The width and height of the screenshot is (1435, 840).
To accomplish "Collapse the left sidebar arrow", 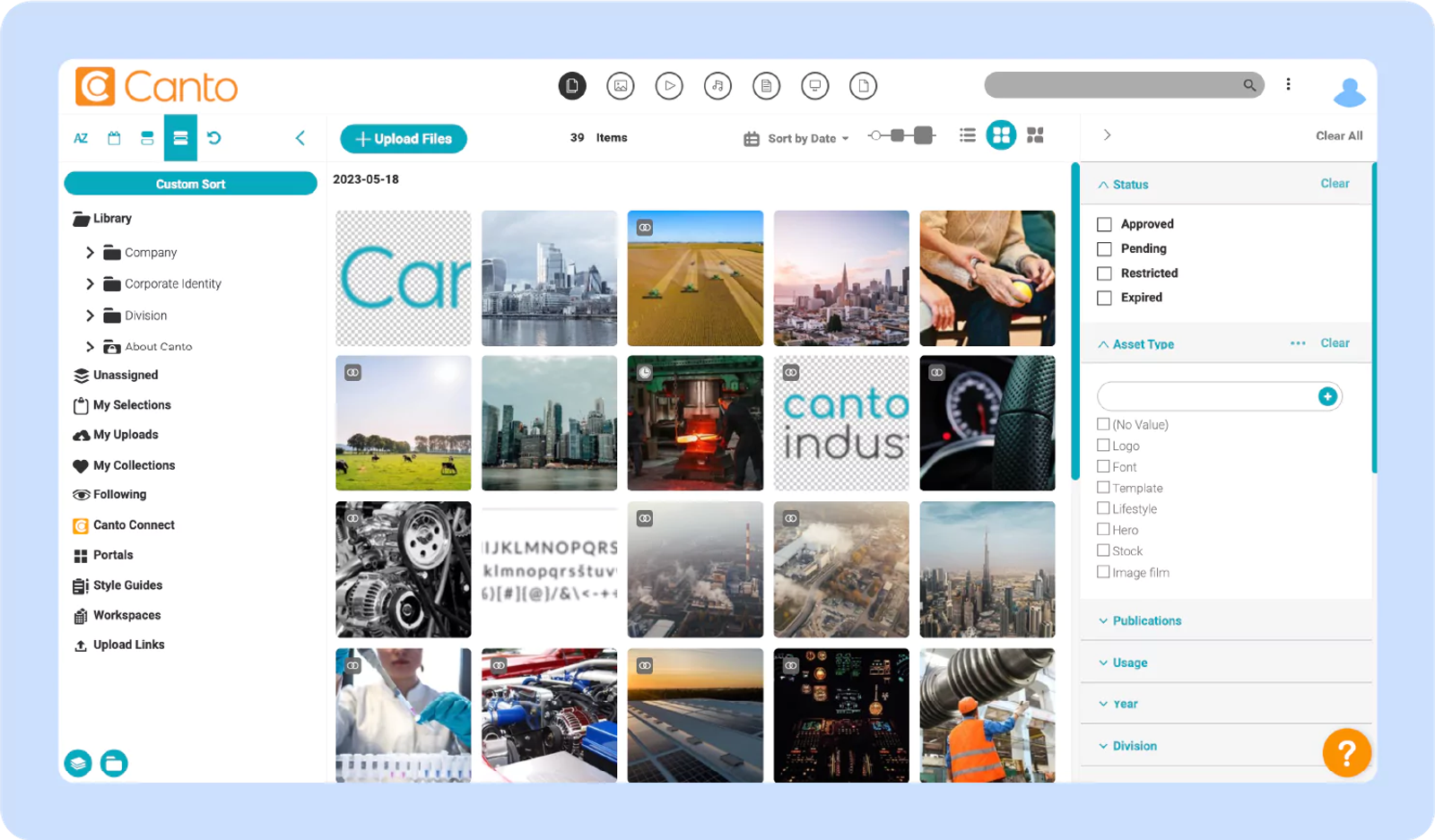I will click(300, 138).
